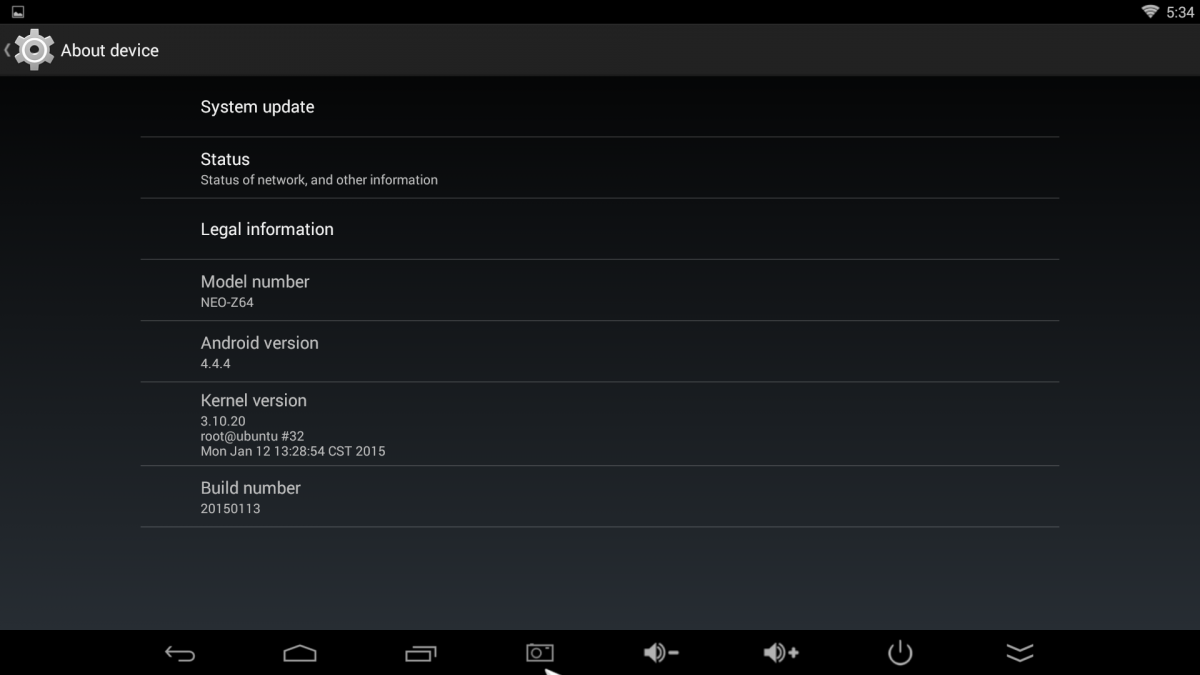Go to Home via house icon
1200x675 pixels.
coord(300,653)
